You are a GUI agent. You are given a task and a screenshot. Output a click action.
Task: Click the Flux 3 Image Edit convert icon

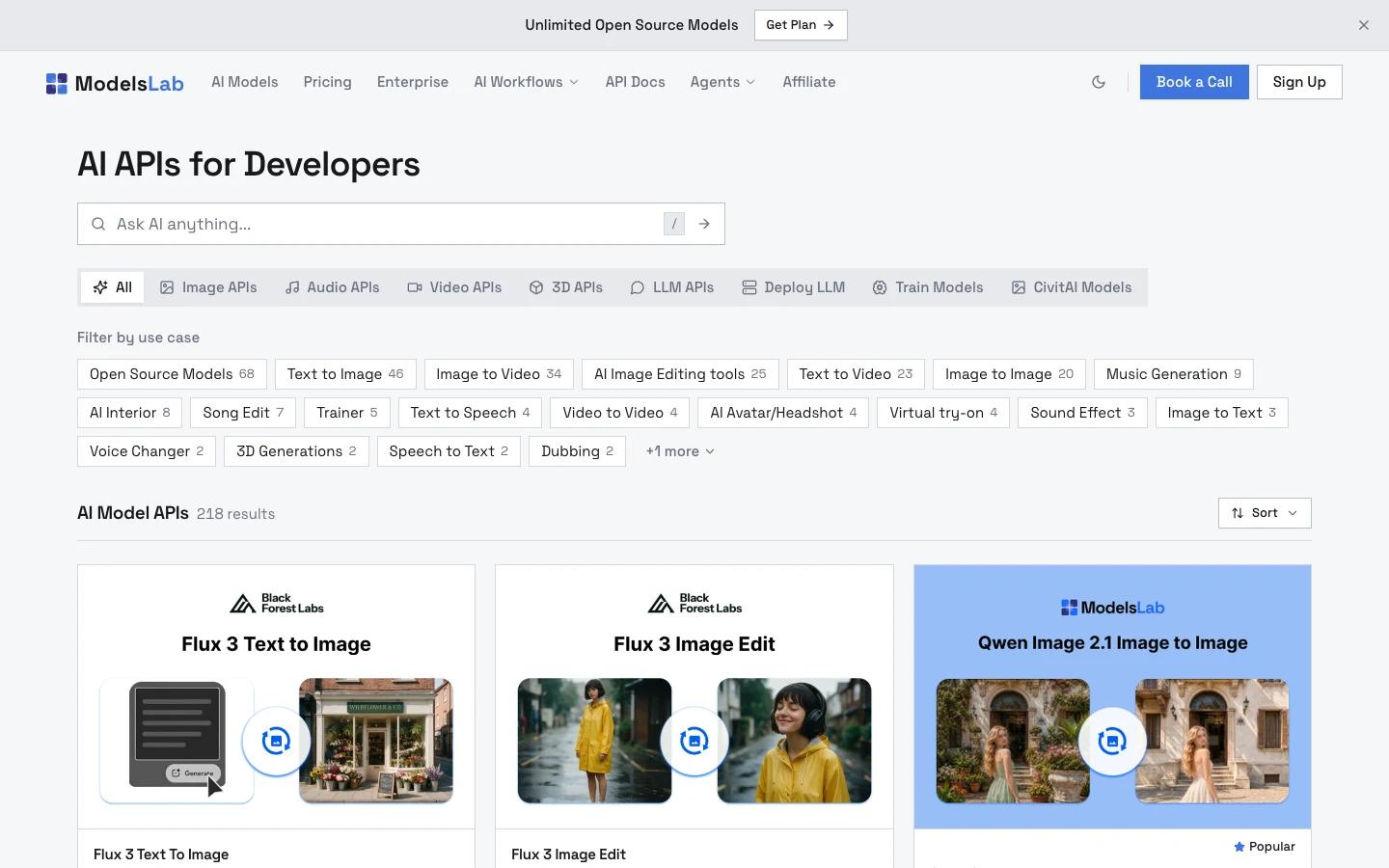point(694,741)
